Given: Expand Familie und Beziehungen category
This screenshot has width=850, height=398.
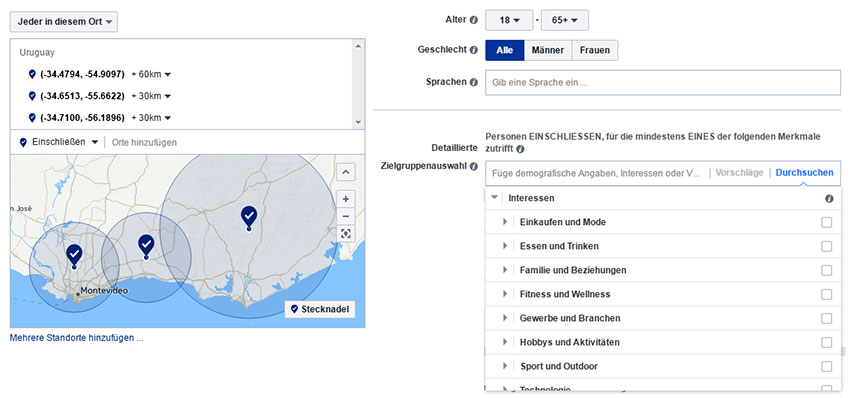Looking at the screenshot, I should 505,269.
